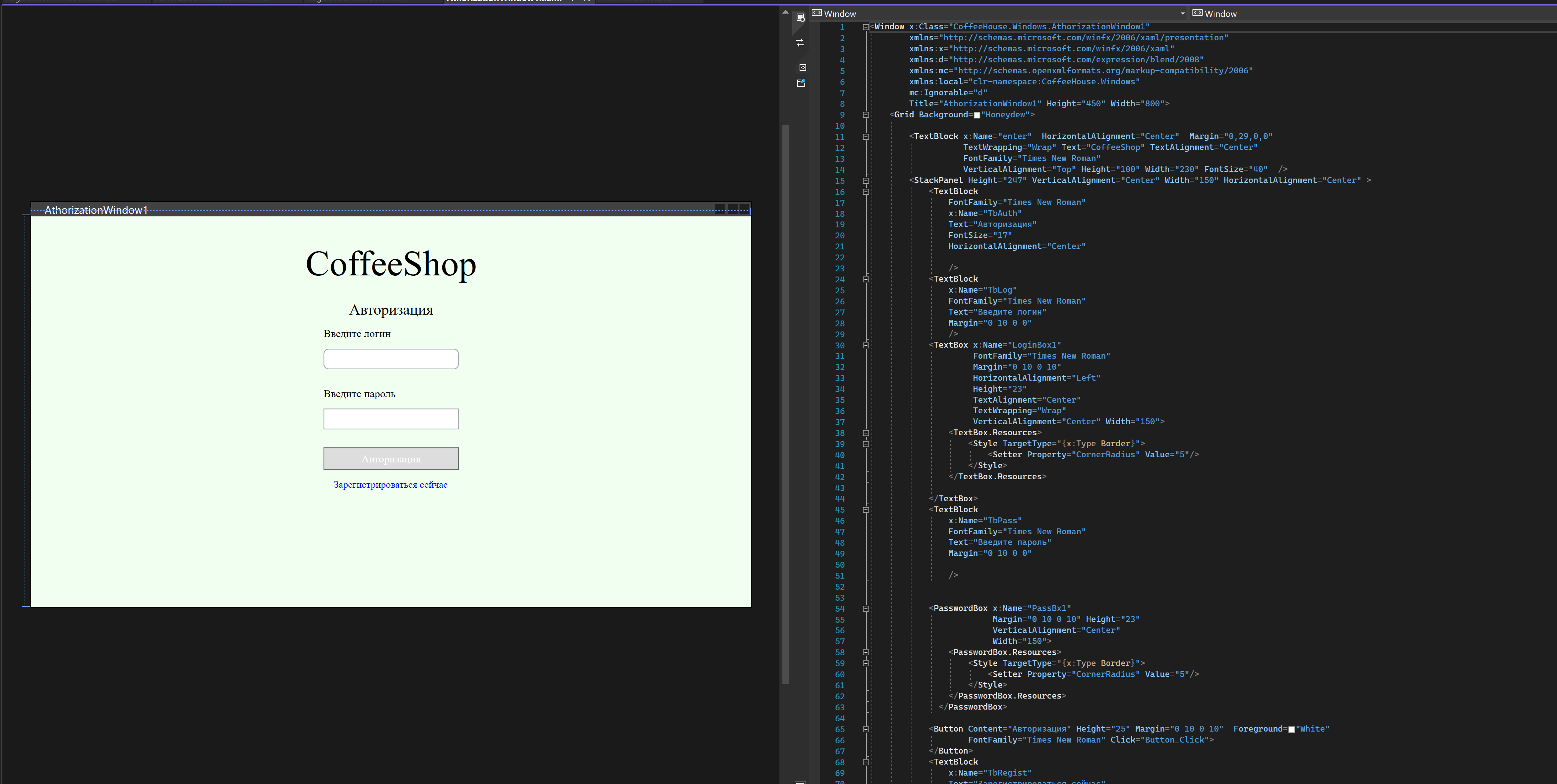This screenshot has width=1557, height=784.
Task: Click the Window tag icon in the left breadcrumb
Action: [x=816, y=13]
